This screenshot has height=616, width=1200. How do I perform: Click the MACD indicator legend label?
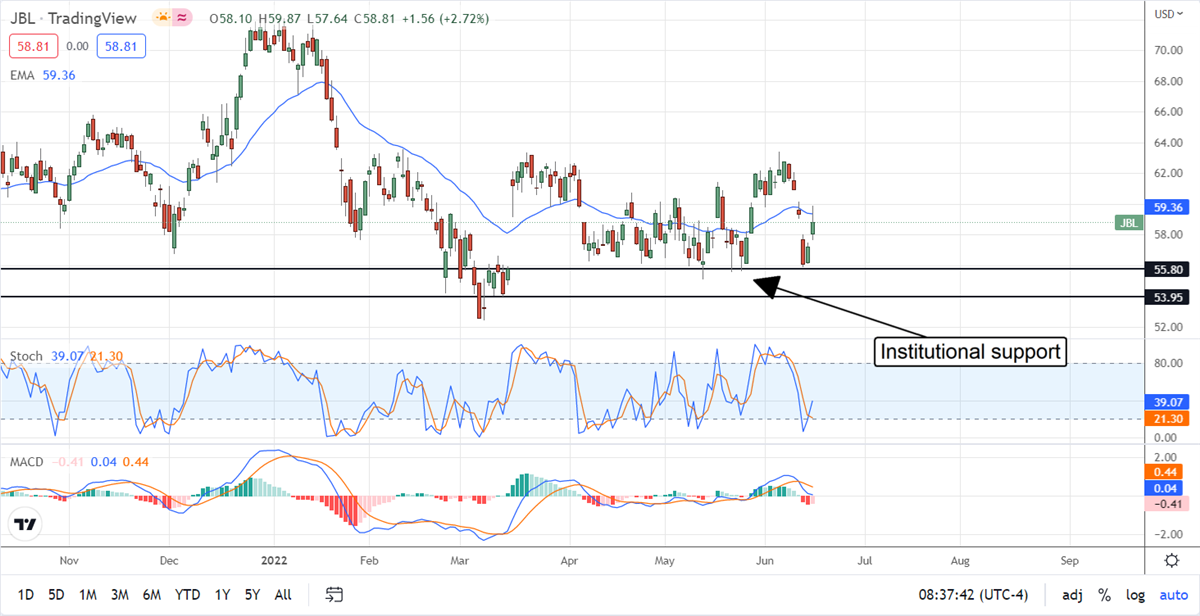(28, 462)
